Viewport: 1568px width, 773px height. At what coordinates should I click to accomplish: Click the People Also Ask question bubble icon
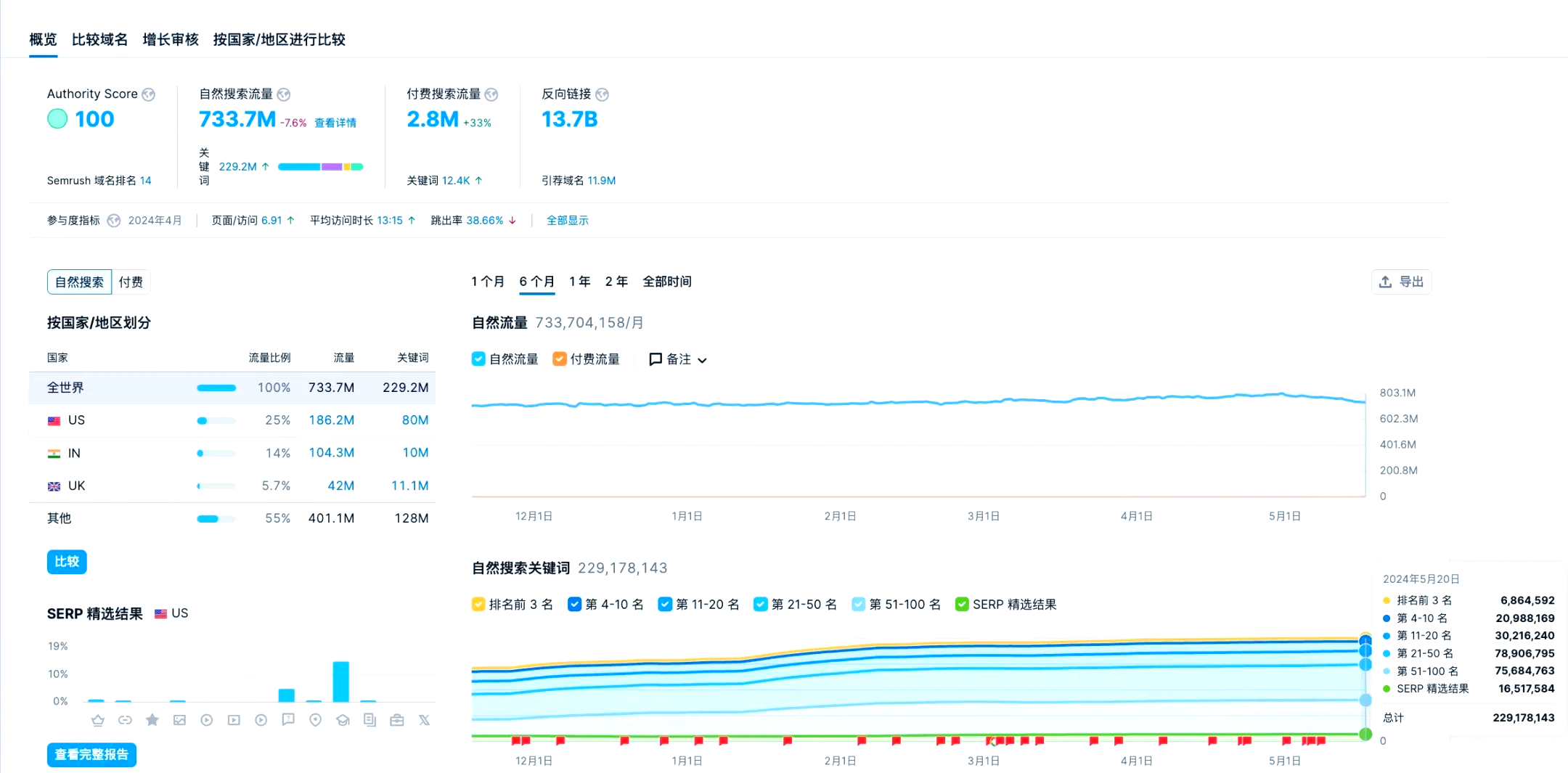coord(288,720)
